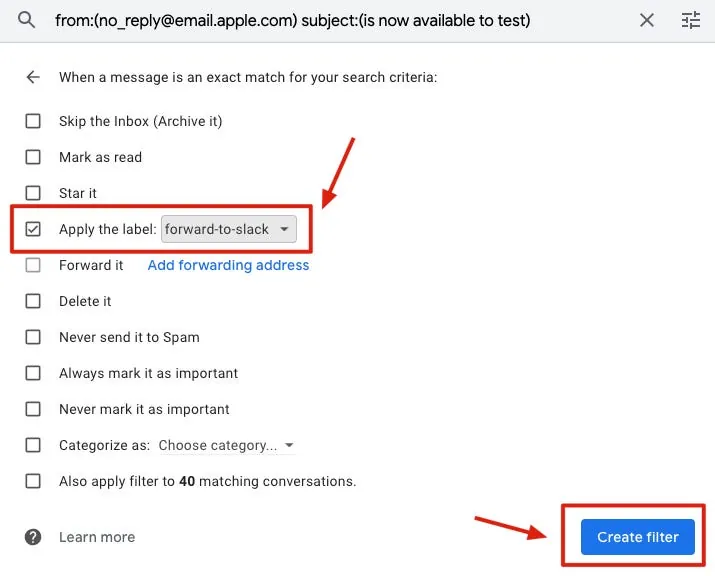This screenshot has width=715, height=576.
Task: Open the forward-to-slack label dropdown
Action: (228, 229)
